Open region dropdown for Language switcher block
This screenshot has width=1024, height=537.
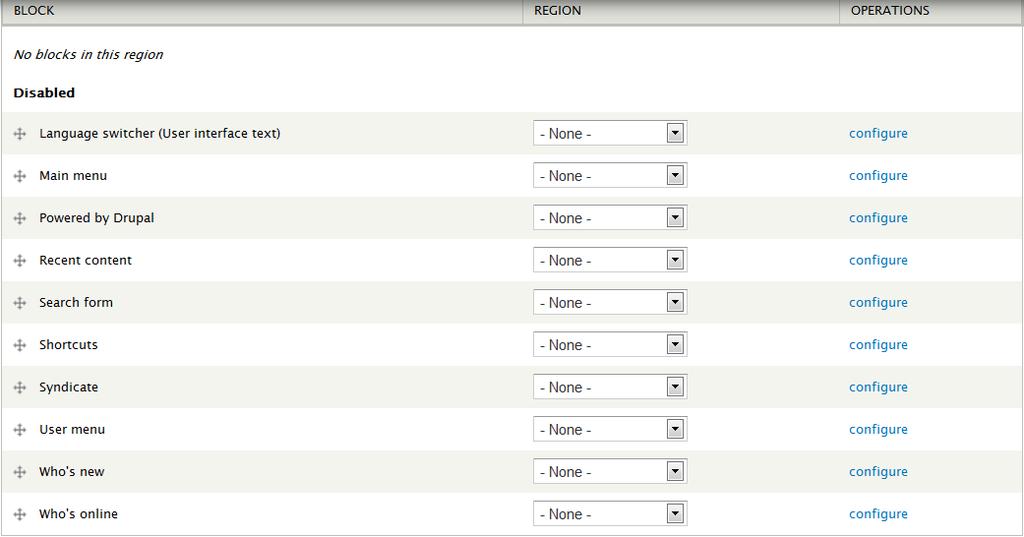(610, 133)
